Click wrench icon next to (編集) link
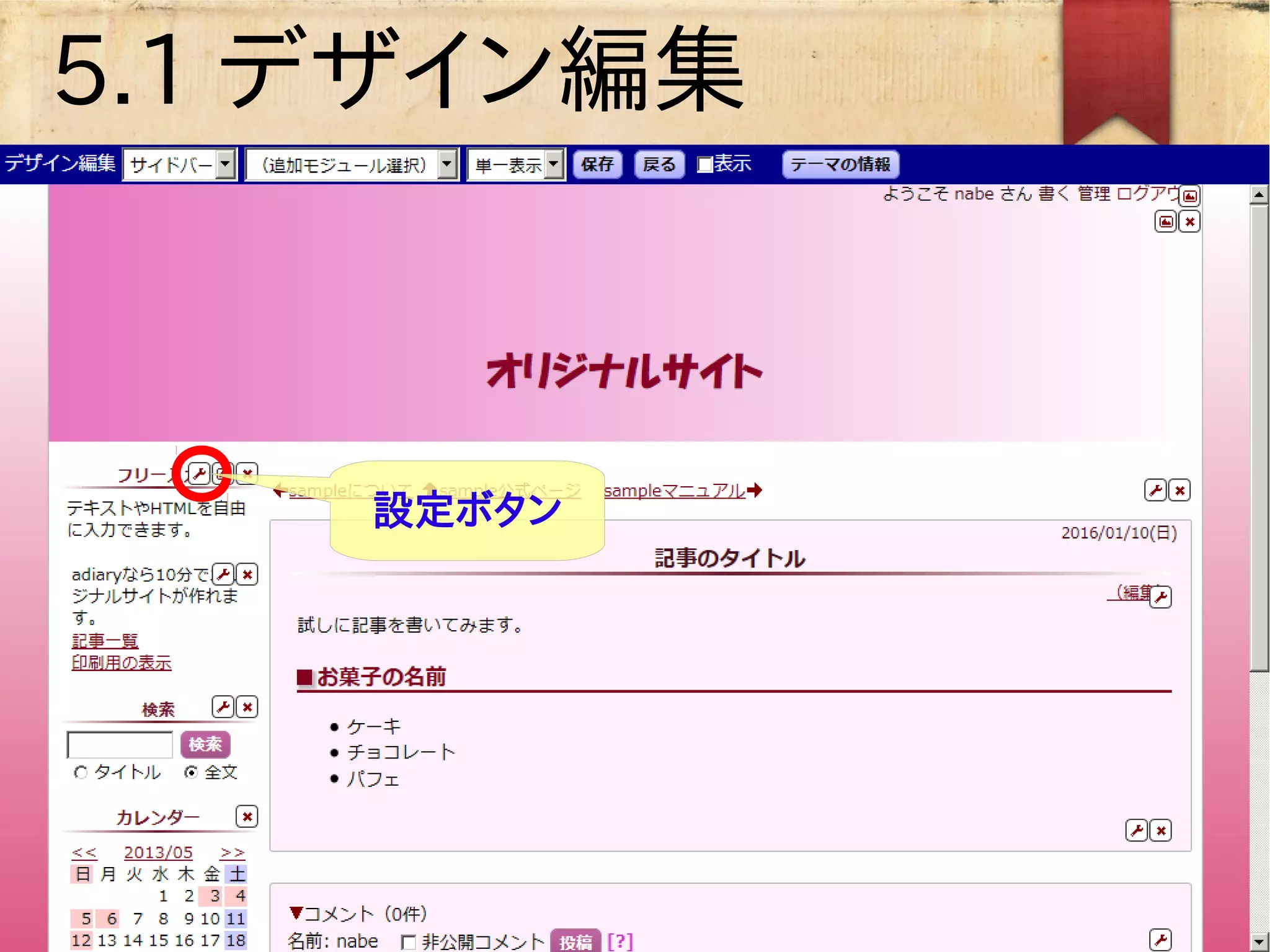The image size is (1270, 952). pos(1161,597)
